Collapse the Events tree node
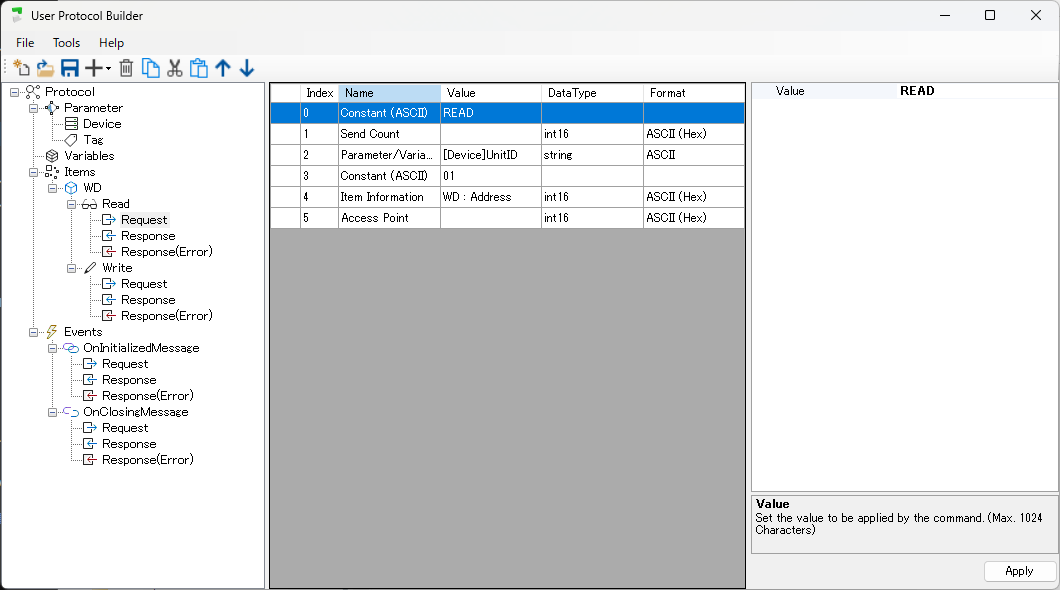The width and height of the screenshot is (1060, 590). point(34,332)
